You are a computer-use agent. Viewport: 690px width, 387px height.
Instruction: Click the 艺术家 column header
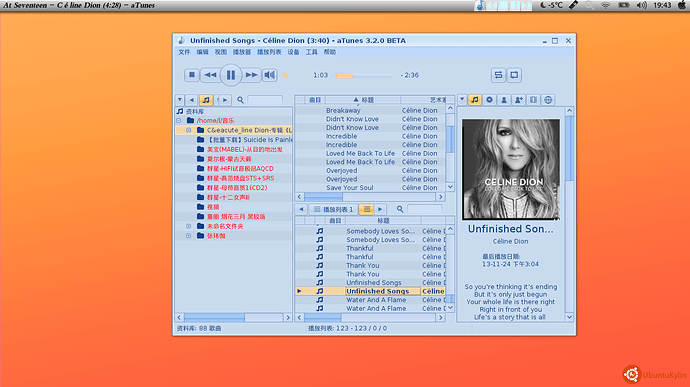tap(424, 100)
